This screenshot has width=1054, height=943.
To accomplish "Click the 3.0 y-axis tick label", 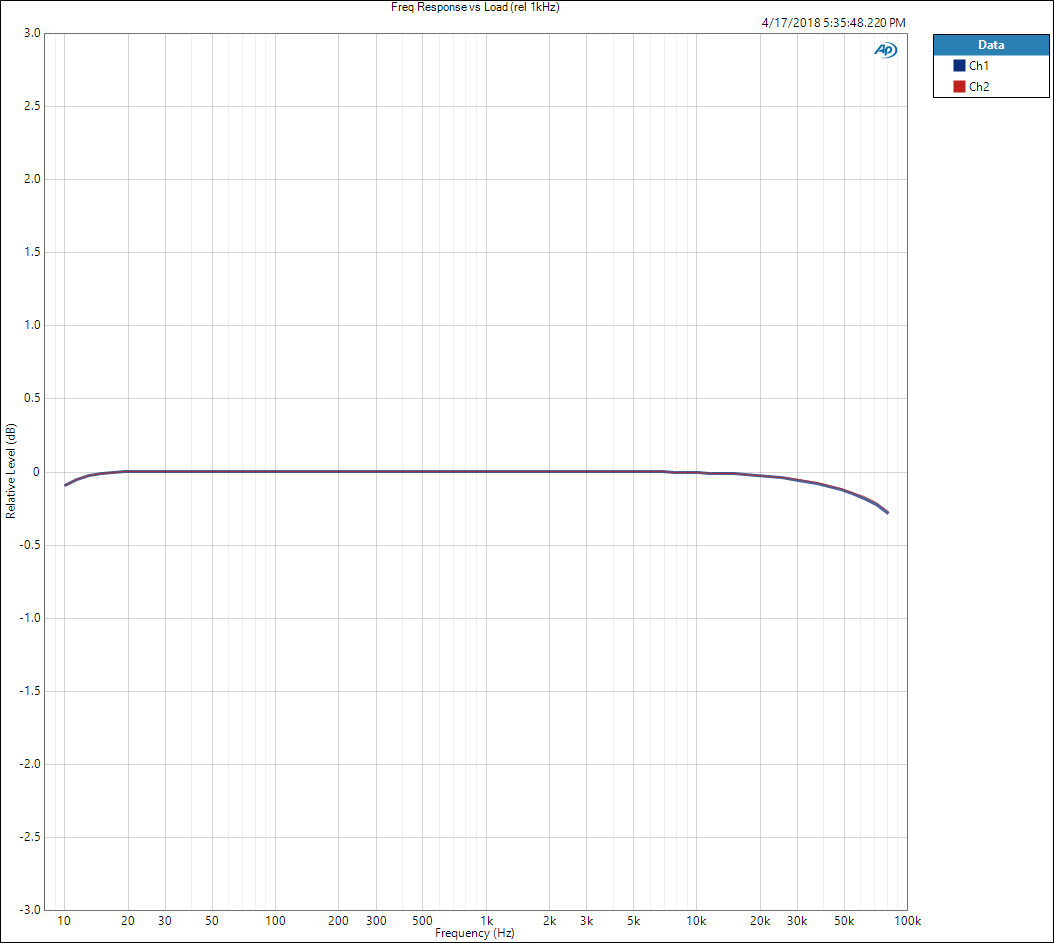I will (x=32, y=33).
